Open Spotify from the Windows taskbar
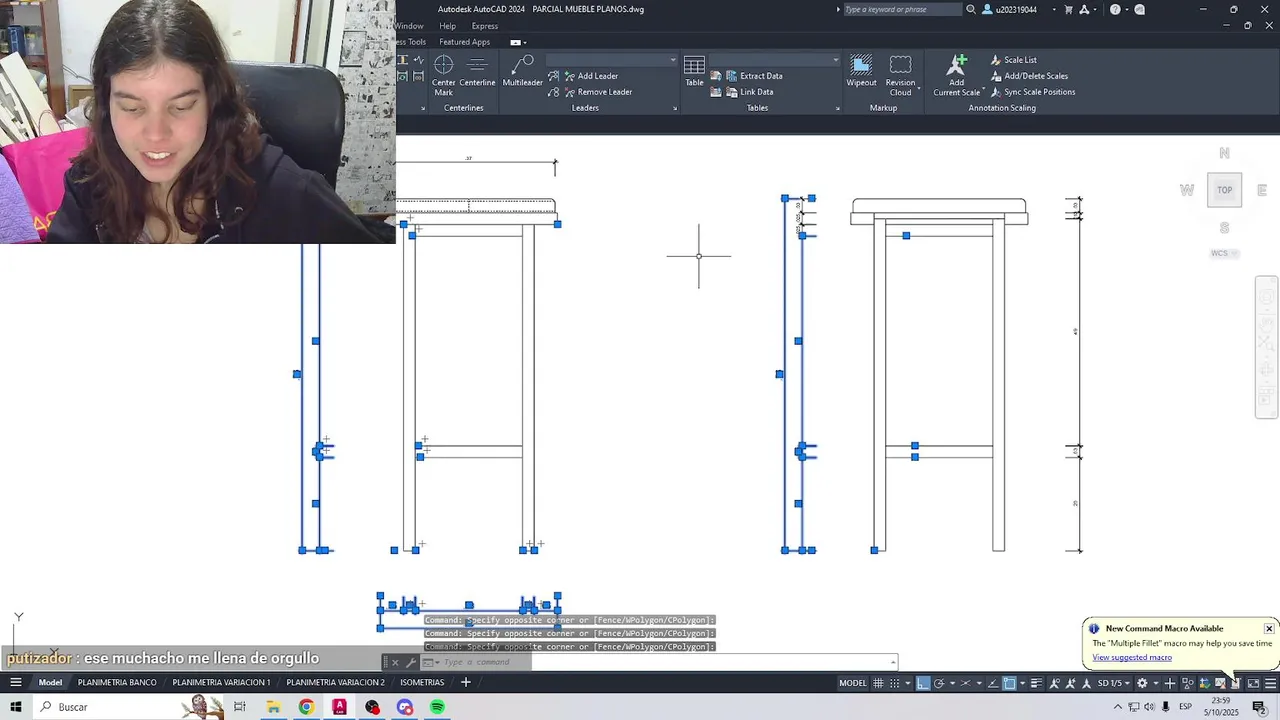This screenshot has width=1280, height=720. [437, 707]
